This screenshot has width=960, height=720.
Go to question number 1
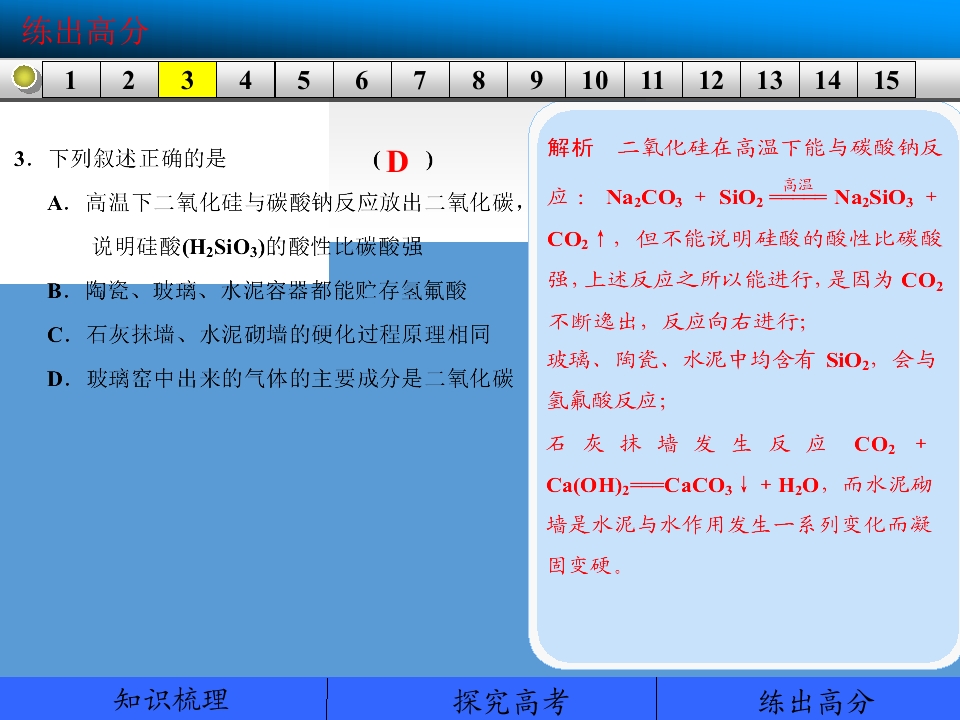[x=71, y=80]
